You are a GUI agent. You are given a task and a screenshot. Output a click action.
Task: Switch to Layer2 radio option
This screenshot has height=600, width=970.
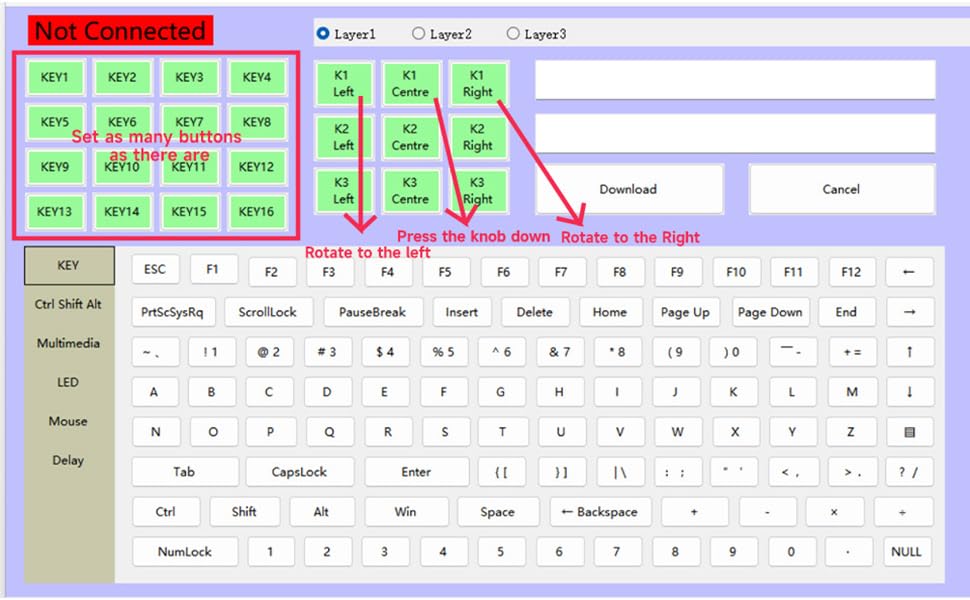(419, 34)
